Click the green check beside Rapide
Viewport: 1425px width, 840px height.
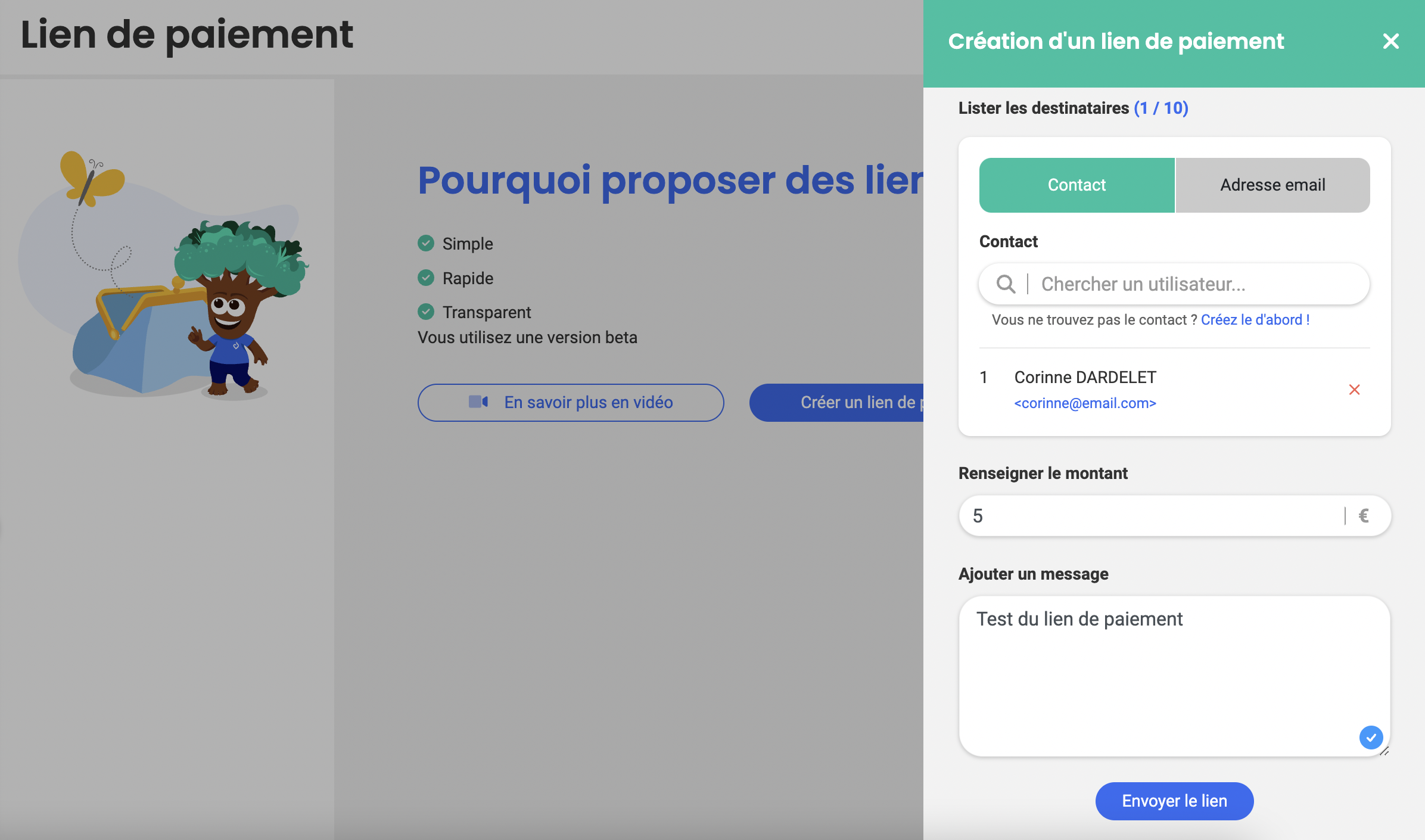point(426,278)
